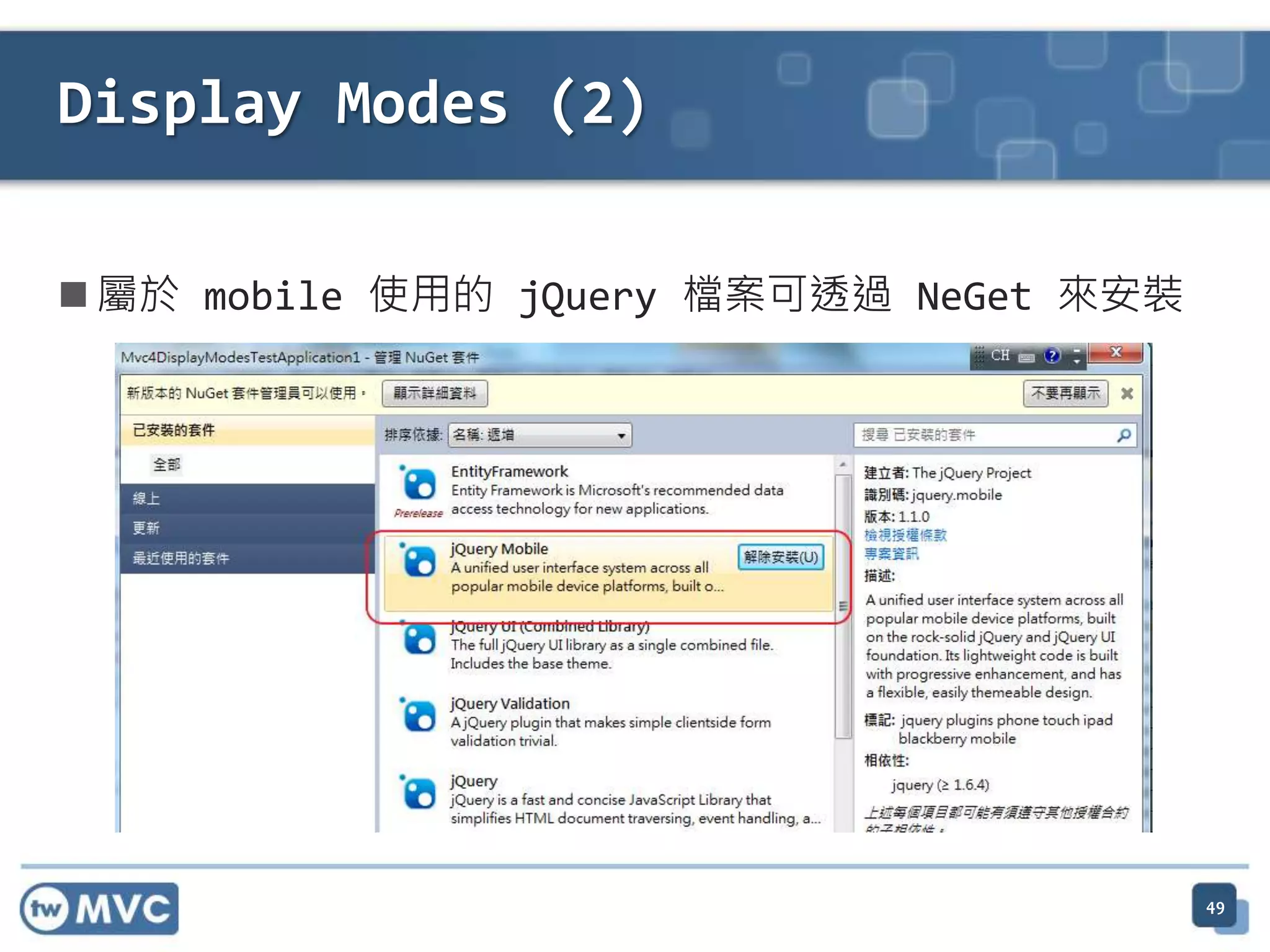Switch to the 線上 tab
The width and height of the screenshot is (1270, 952).
coord(248,498)
